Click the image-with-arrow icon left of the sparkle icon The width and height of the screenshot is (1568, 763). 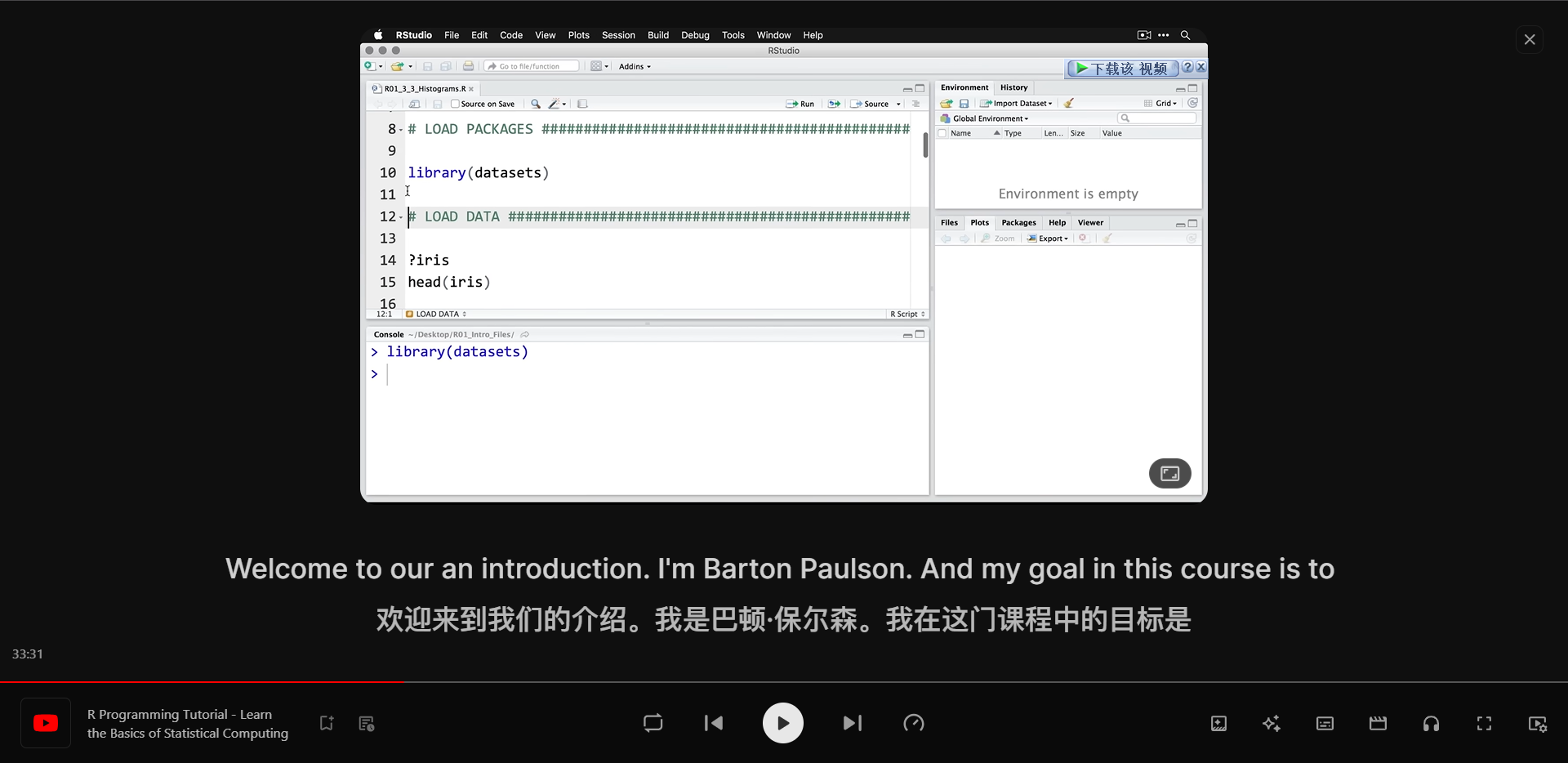tap(1218, 723)
